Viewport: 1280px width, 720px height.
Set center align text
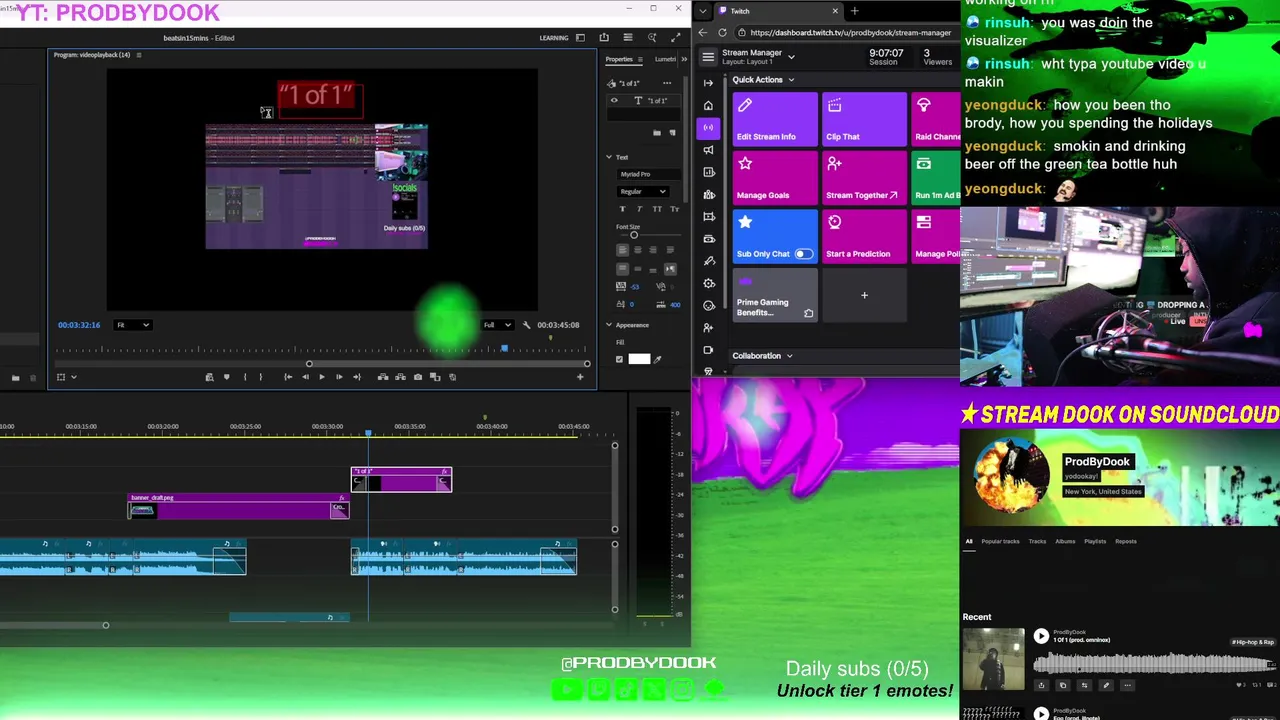638,250
